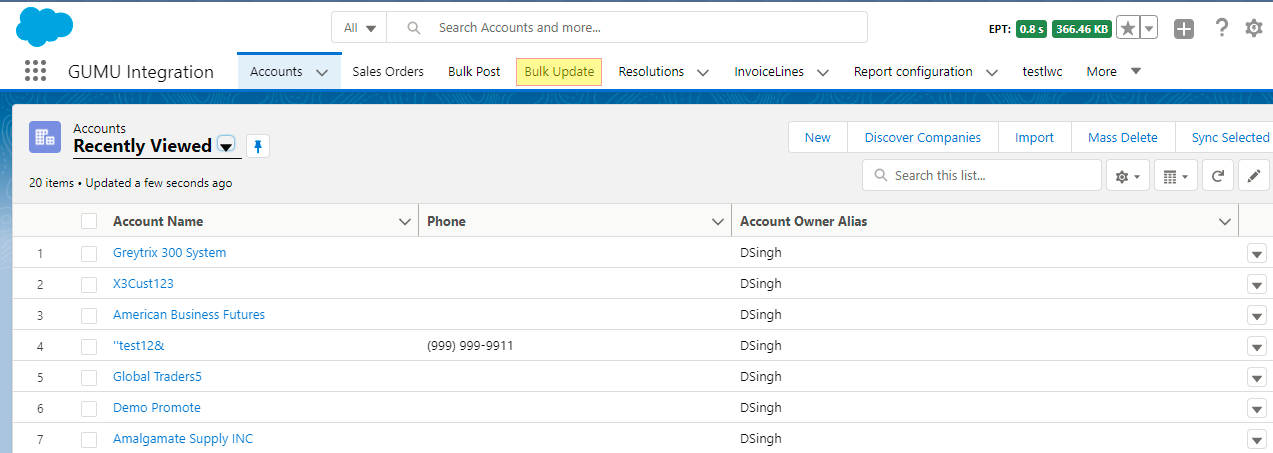Click the EPT 0.8 s indicator
This screenshot has height=453, width=1273.
[1031, 29]
